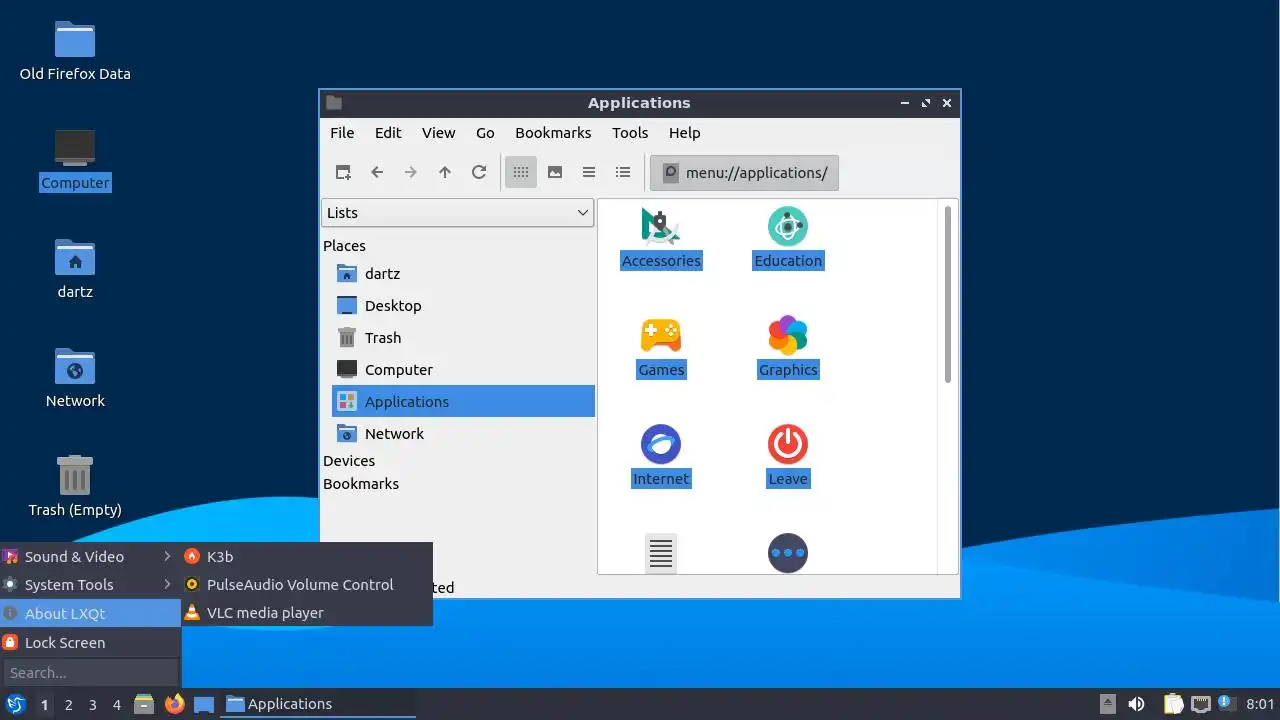
Task: Select the Internet category icon
Action: (661, 456)
